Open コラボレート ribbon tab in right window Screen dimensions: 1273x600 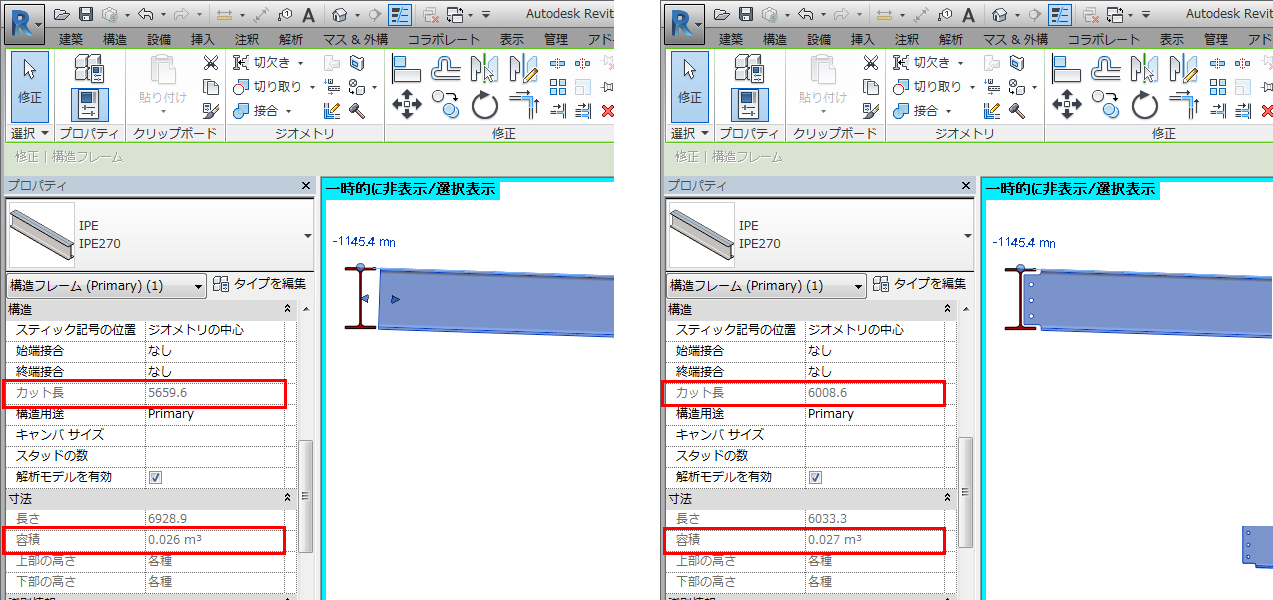pos(1104,39)
